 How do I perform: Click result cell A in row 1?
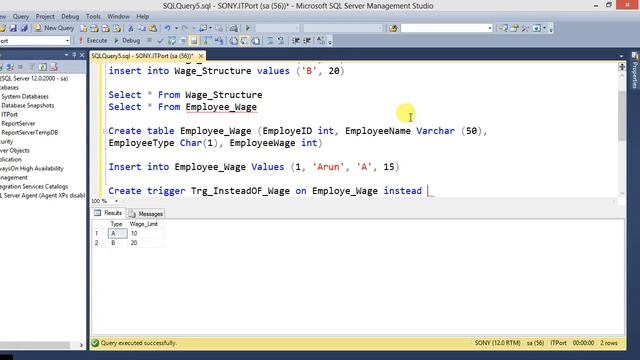[118, 233]
